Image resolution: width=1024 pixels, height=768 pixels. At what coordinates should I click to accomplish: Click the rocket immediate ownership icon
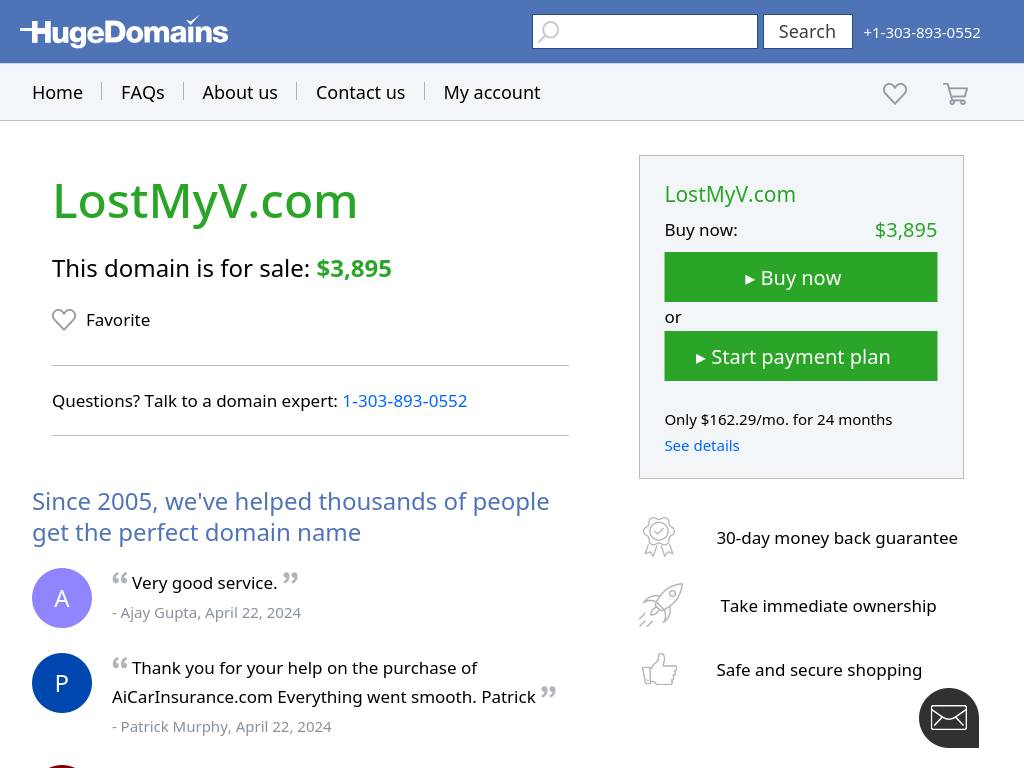point(661,605)
